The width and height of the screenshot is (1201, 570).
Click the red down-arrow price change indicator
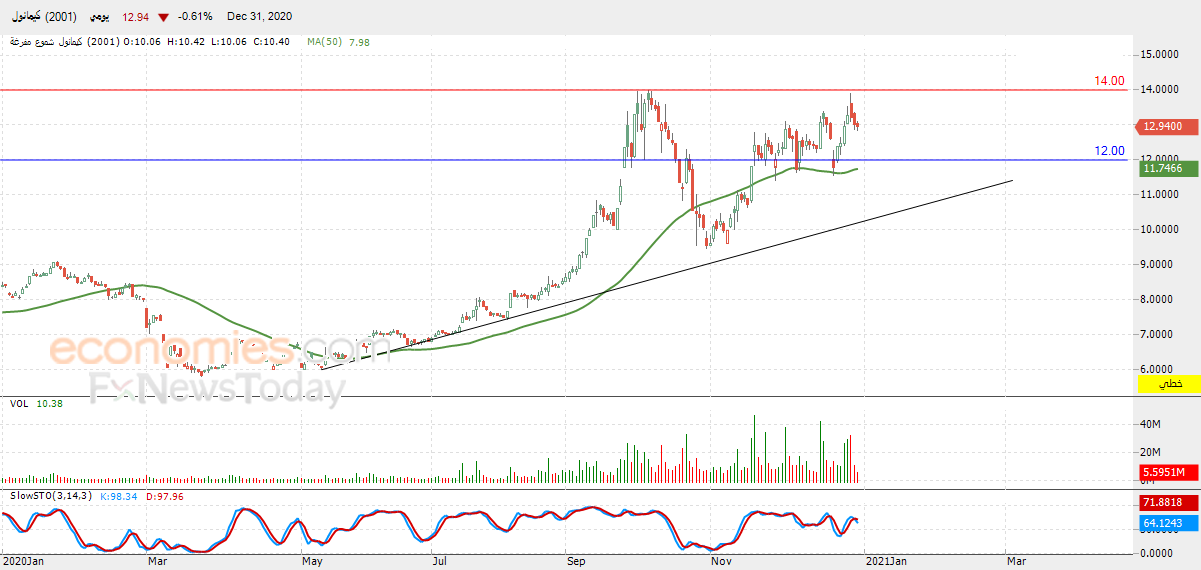[x=164, y=17]
